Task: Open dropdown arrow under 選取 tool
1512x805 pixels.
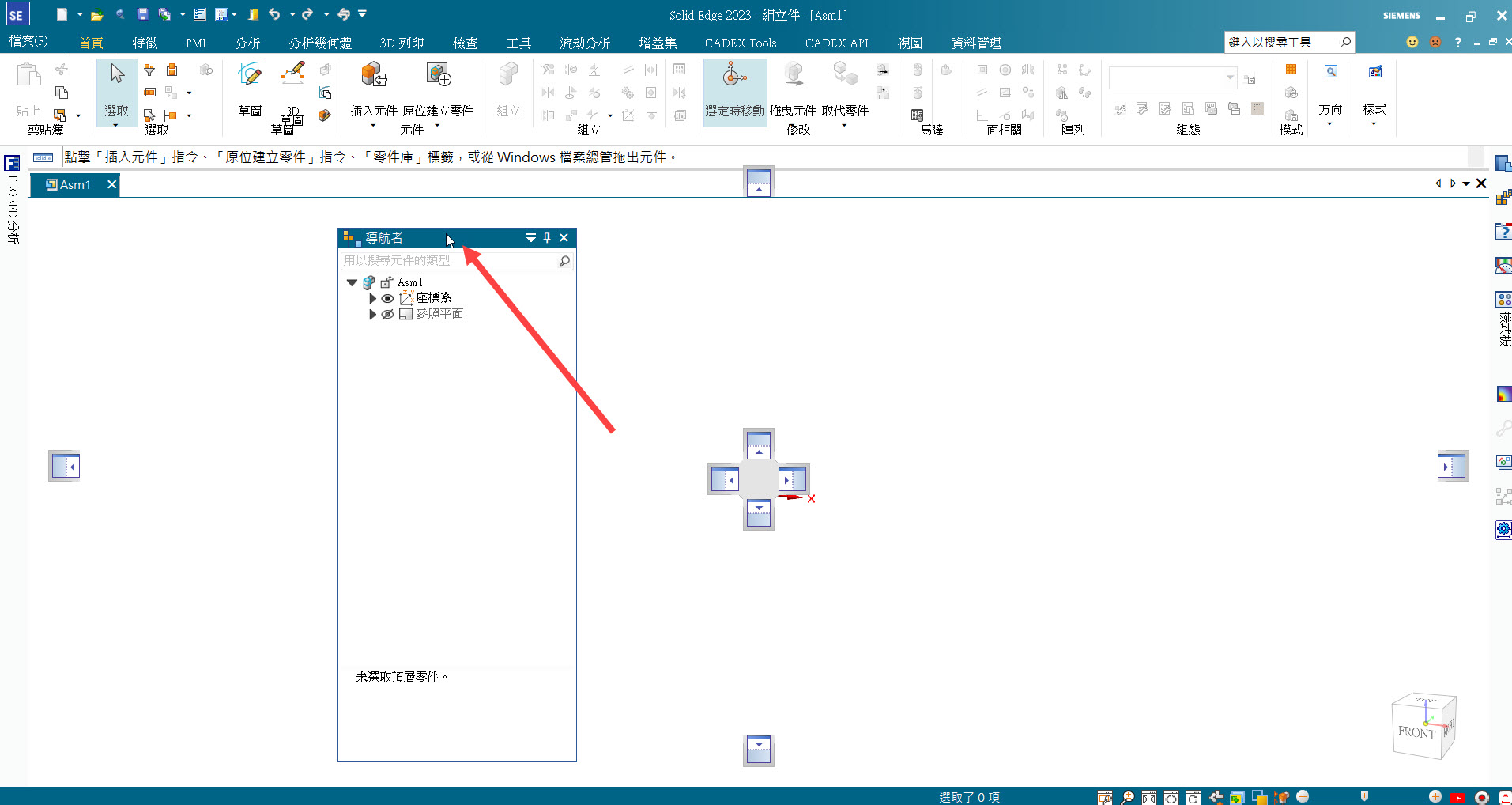Action: 115,125
